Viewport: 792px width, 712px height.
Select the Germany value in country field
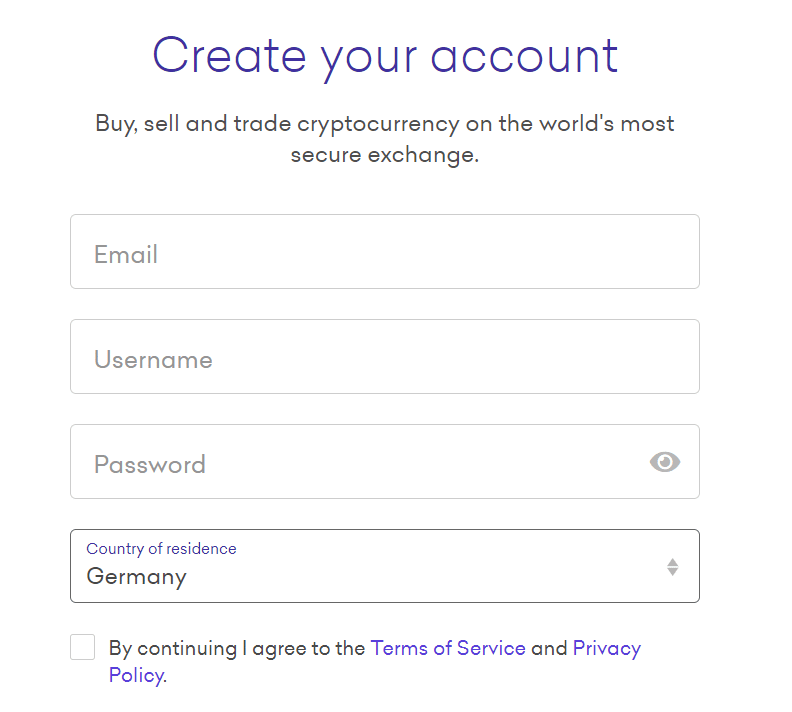136,577
